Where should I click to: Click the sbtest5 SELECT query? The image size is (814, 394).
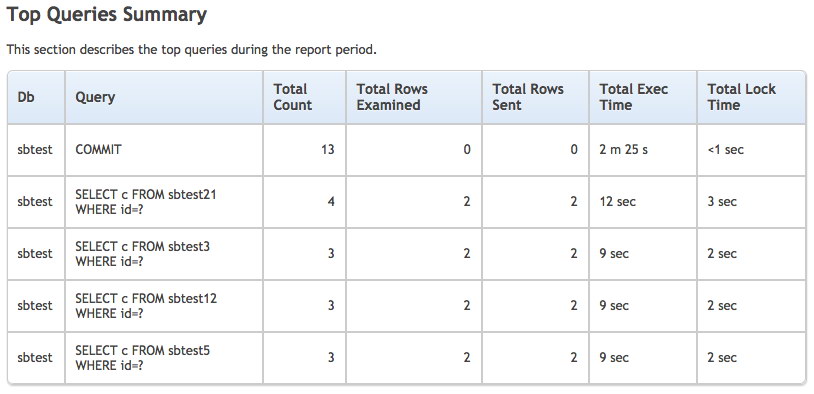coord(143,357)
